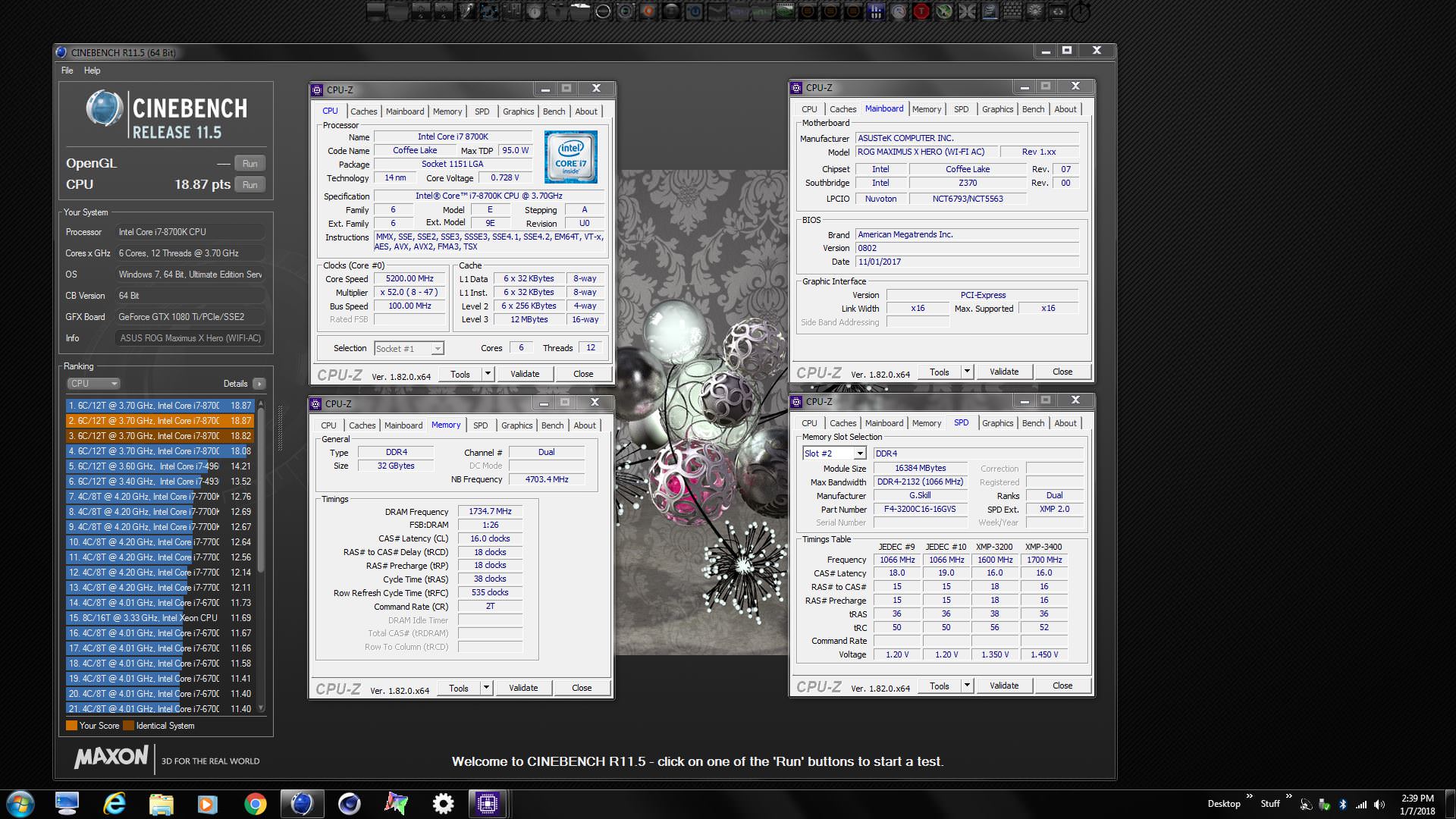Open the Bluetooth tray icon
Screen dimensions: 1456x819
1342,805
